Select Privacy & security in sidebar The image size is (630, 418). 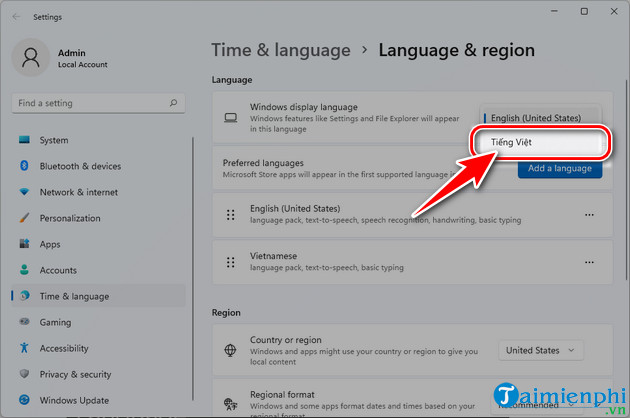click(x=75, y=374)
